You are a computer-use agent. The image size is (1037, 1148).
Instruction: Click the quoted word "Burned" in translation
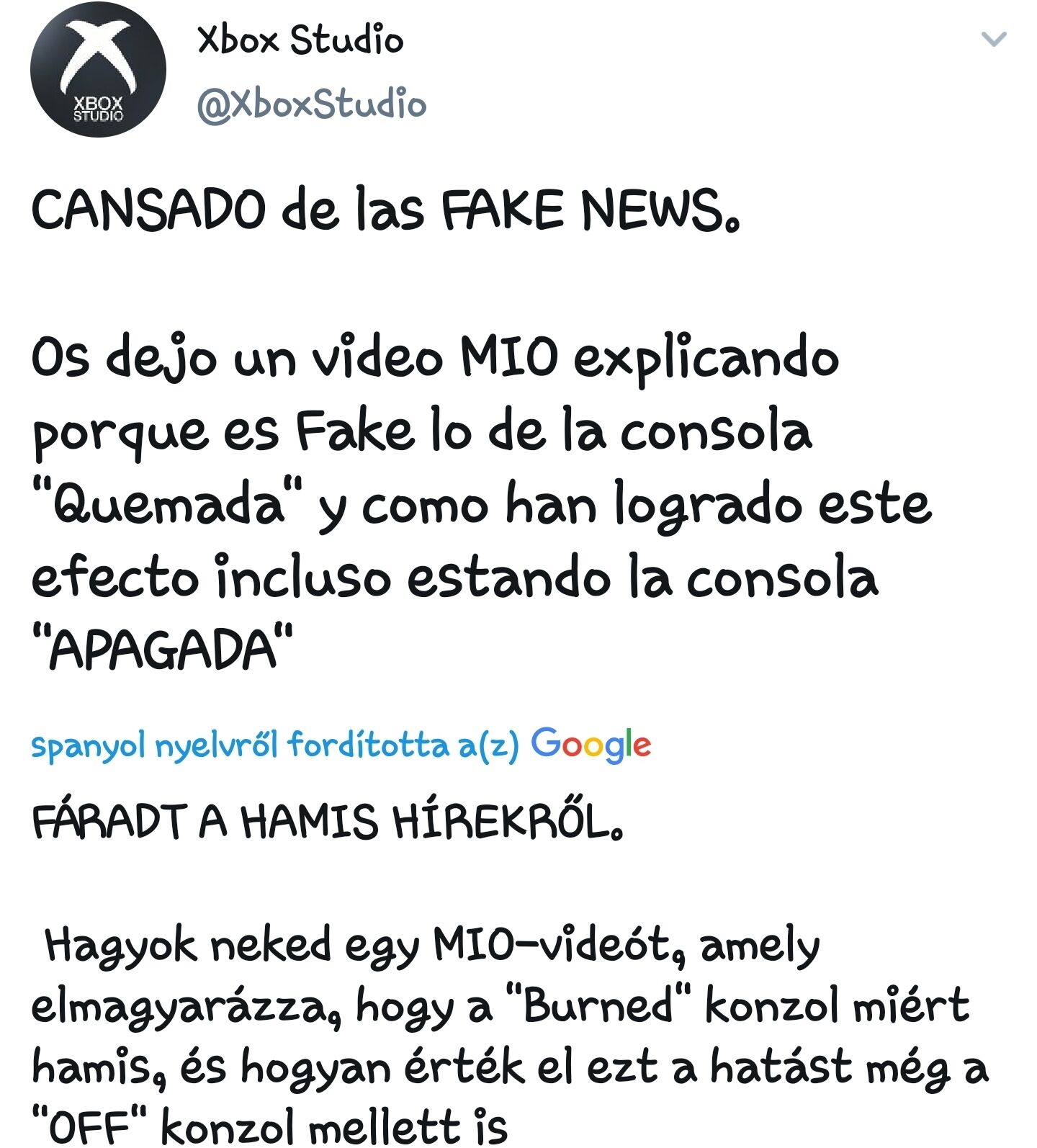(x=599, y=1006)
